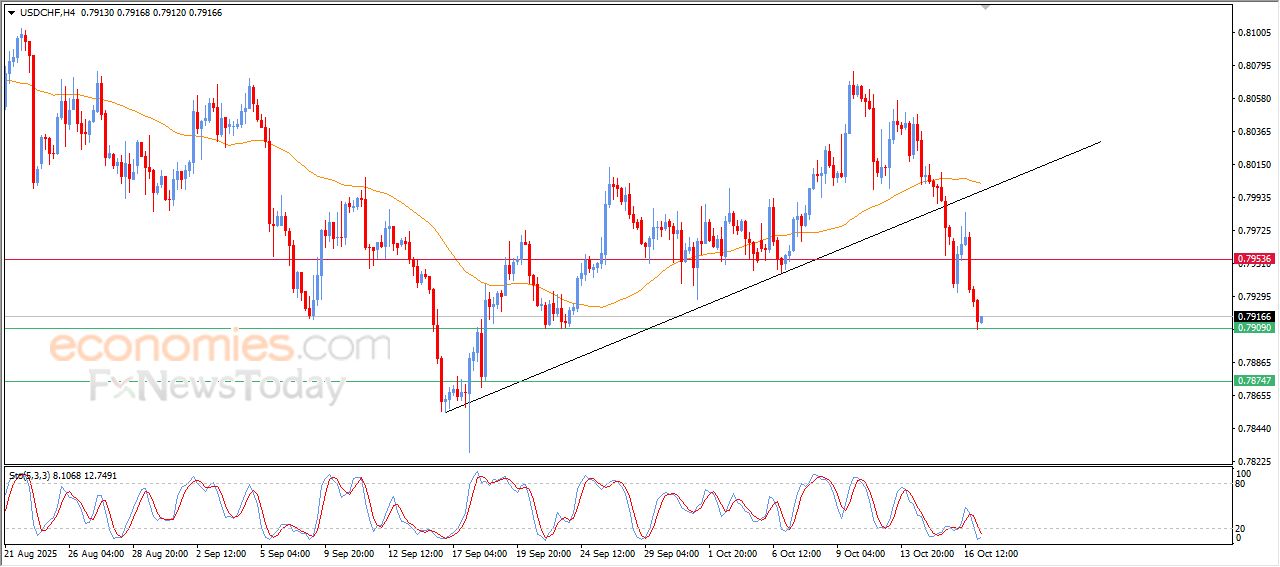Click the economies.com watermark logo
The image size is (1280, 567).
220,347
